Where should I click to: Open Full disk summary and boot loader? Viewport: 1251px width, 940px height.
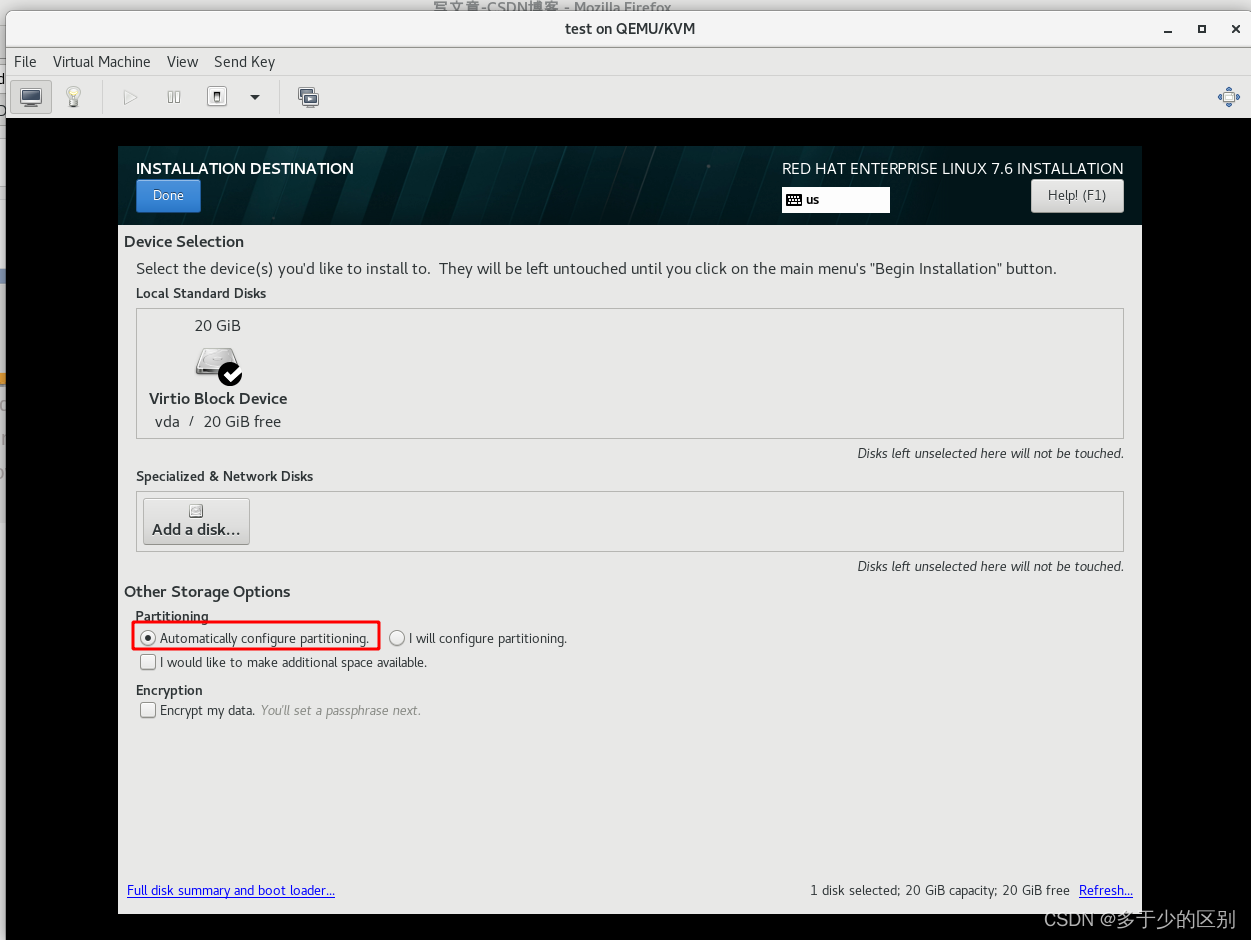coord(231,890)
